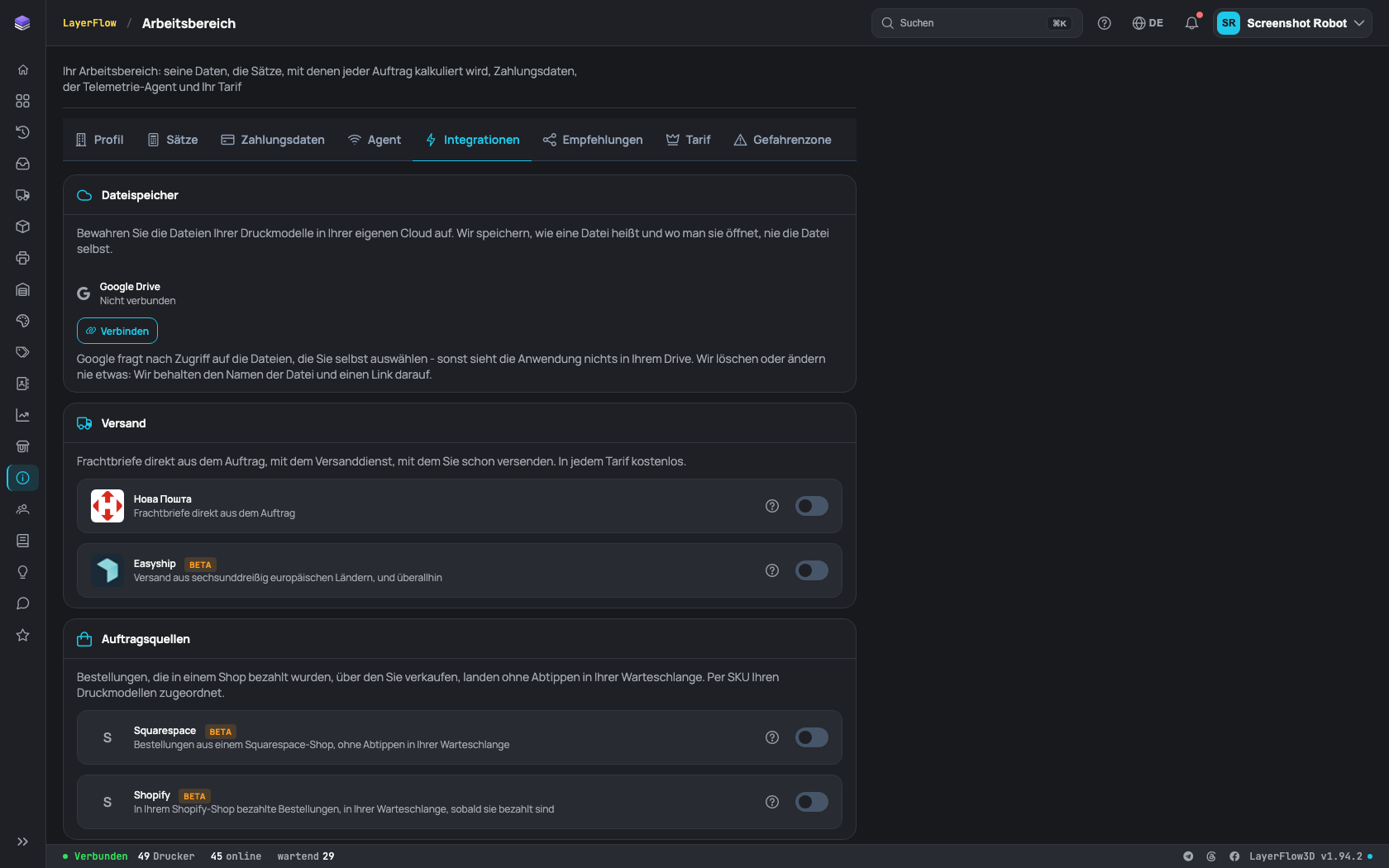Switch to the Zahlungsdaten tab
The width and height of the screenshot is (1389, 868).
[x=273, y=140]
